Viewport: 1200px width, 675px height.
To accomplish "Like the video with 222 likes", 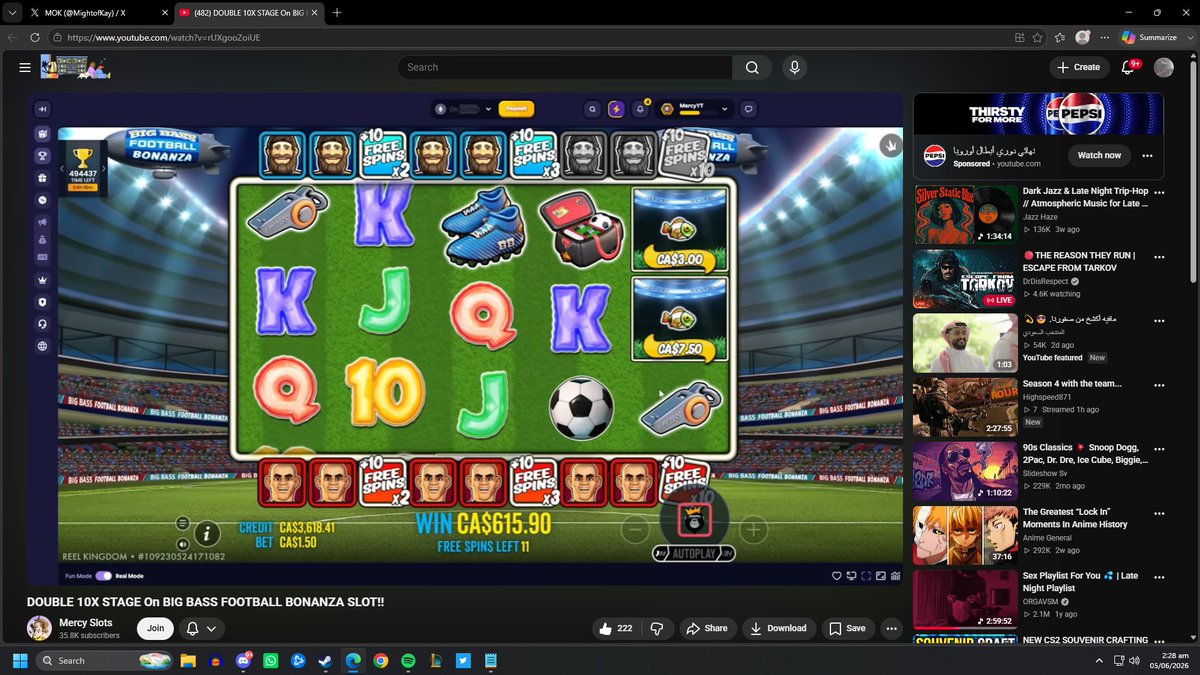I will [616, 628].
